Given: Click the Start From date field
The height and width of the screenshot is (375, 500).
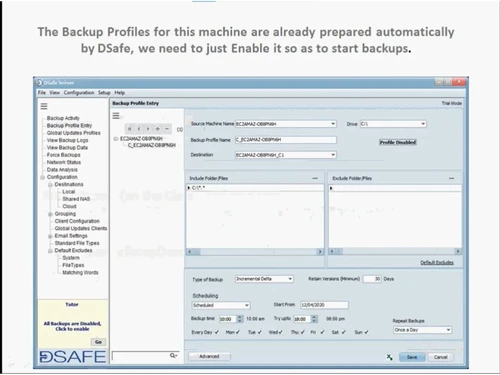Looking at the screenshot, I should (324, 305).
